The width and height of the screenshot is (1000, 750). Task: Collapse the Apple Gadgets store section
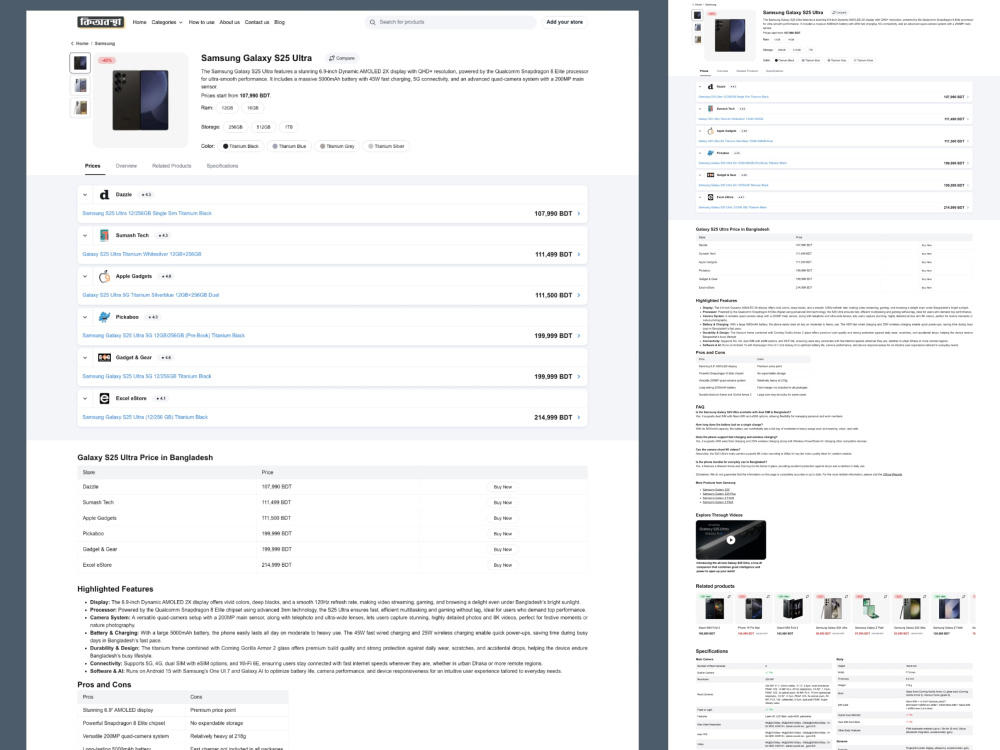(x=85, y=276)
